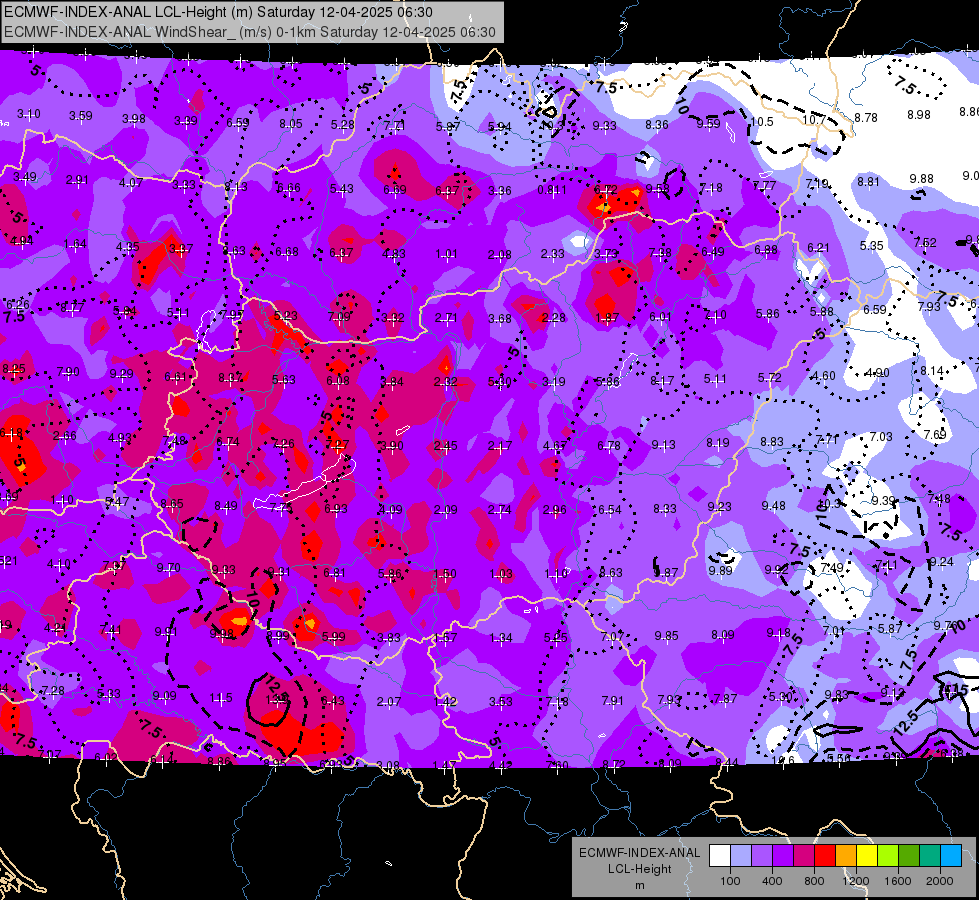Click wind shear value 3.36
The height and width of the screenshot is (900, 979).
[500, 190]
